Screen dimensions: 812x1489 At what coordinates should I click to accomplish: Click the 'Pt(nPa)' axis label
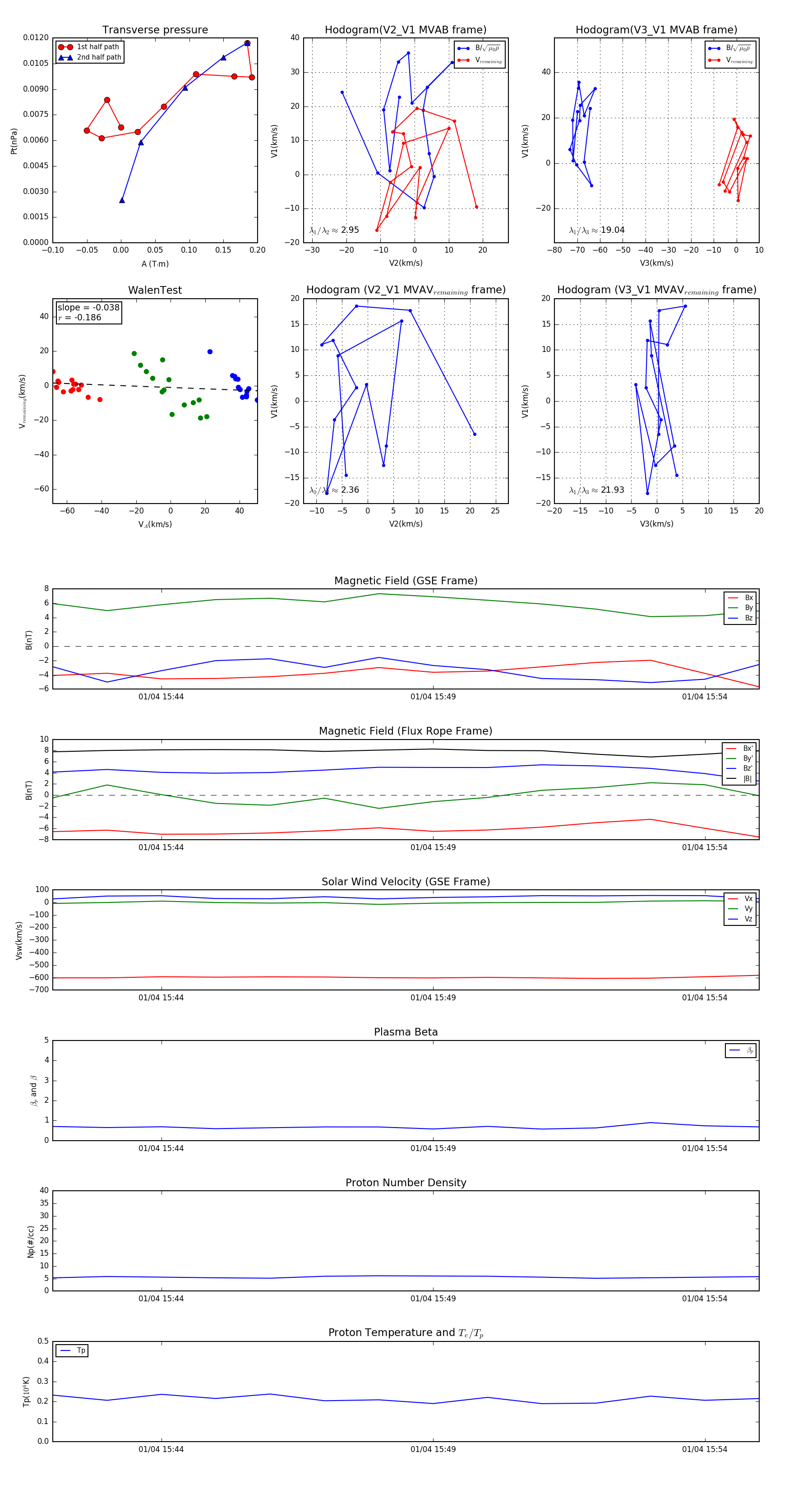pyautogui.click(x=14, y=140)
